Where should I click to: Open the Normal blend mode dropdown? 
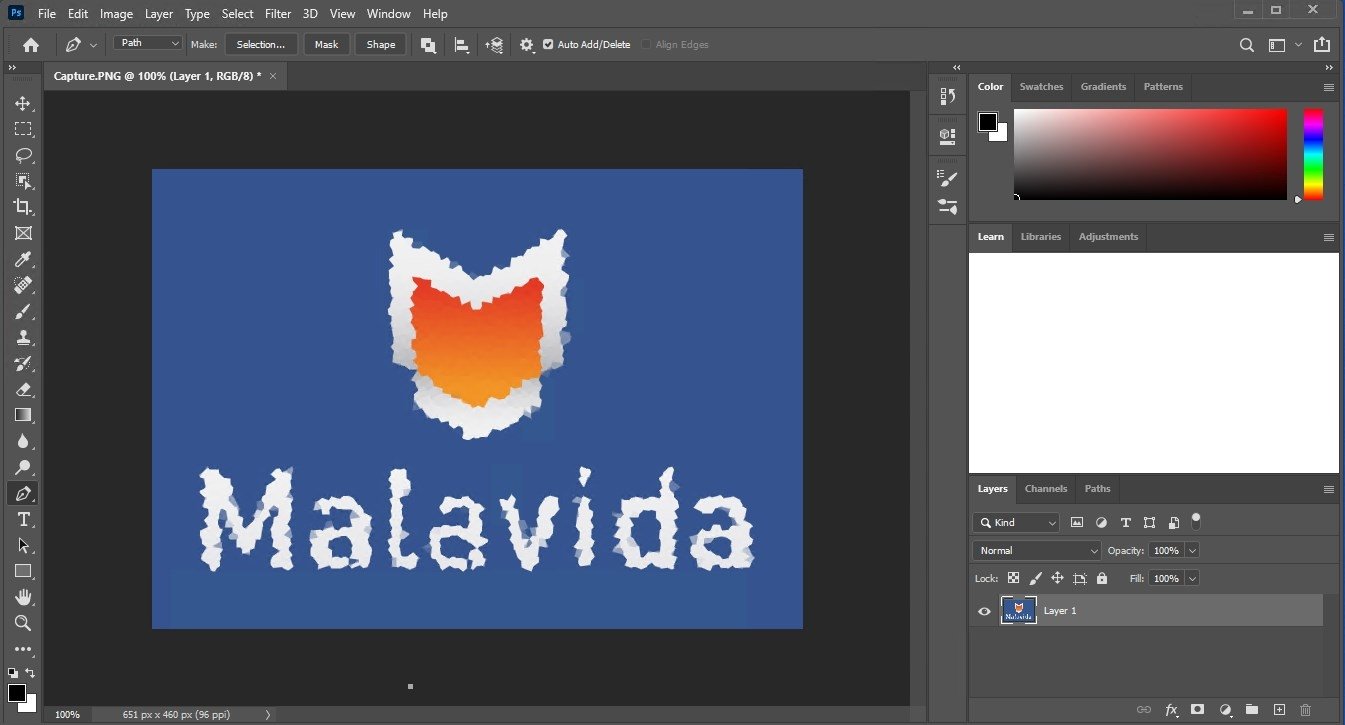pyautogui.click(x=1037, y=550)
